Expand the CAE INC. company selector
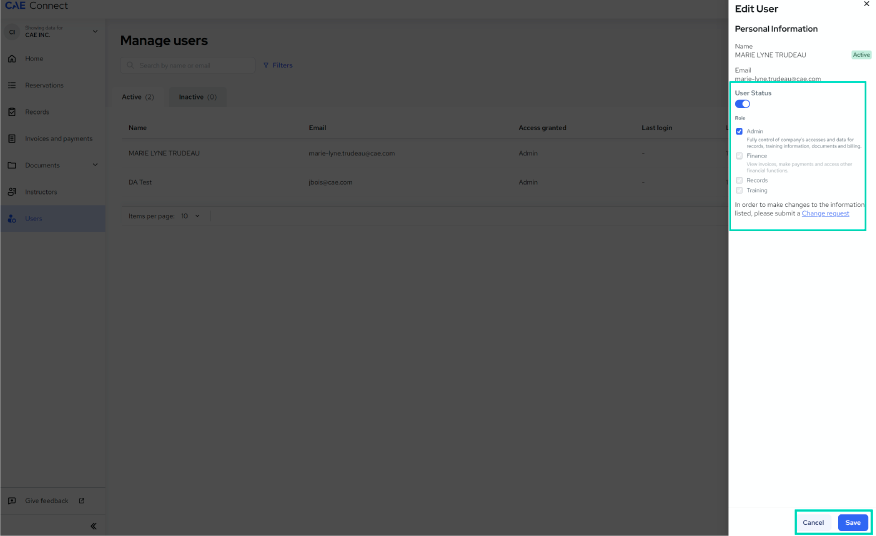The width and height of the screenshot is (876, 536). click(95, 31)
